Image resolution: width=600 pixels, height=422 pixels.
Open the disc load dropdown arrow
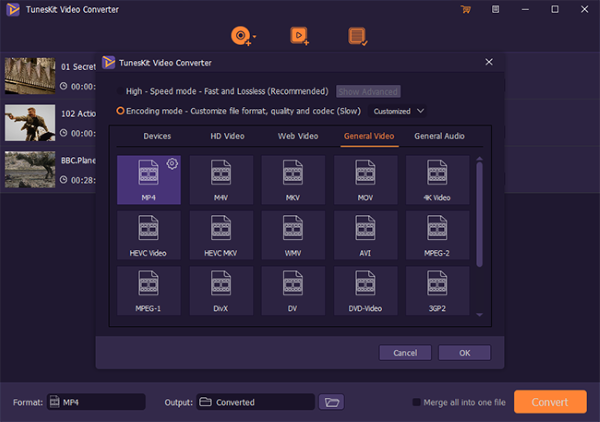coord(254,36)
